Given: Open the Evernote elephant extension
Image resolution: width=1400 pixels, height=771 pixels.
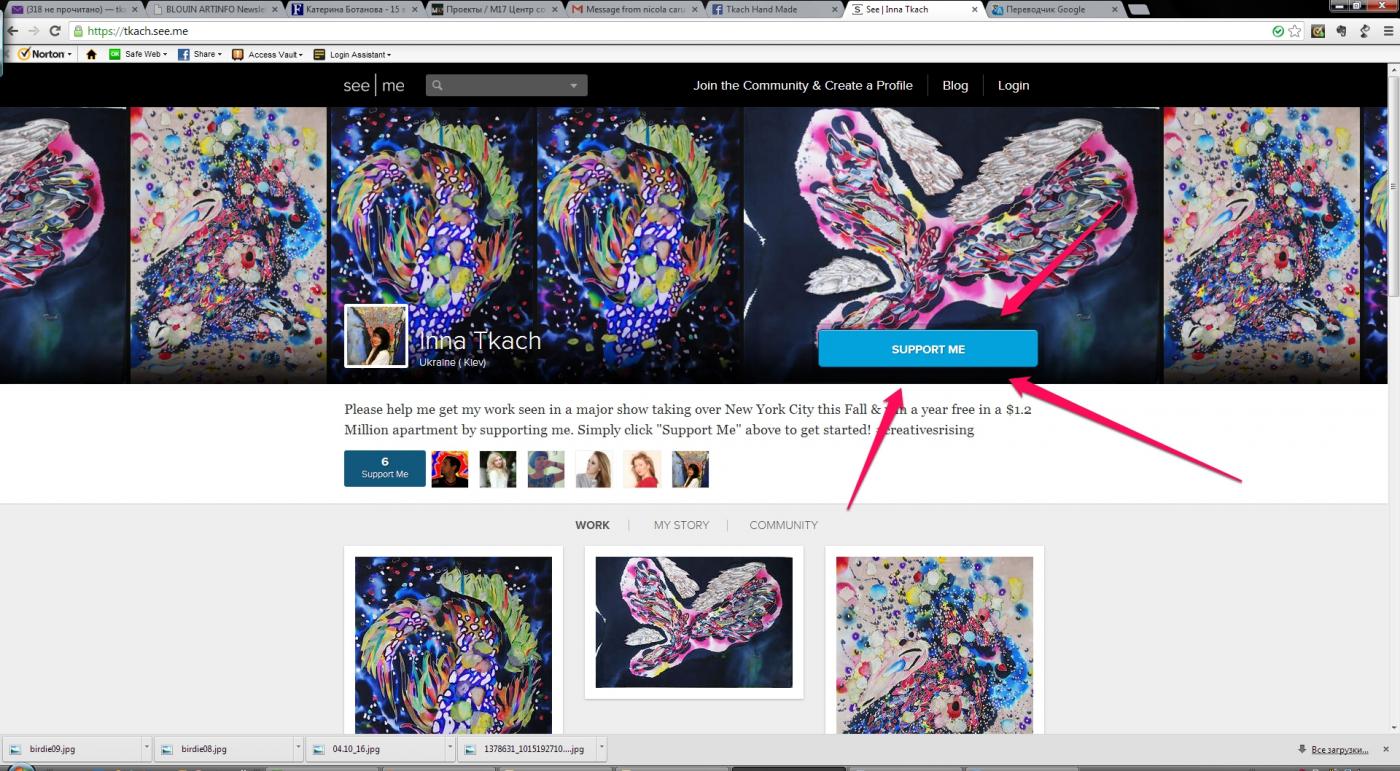Looking at the screenshot, I should (1341, 31).
